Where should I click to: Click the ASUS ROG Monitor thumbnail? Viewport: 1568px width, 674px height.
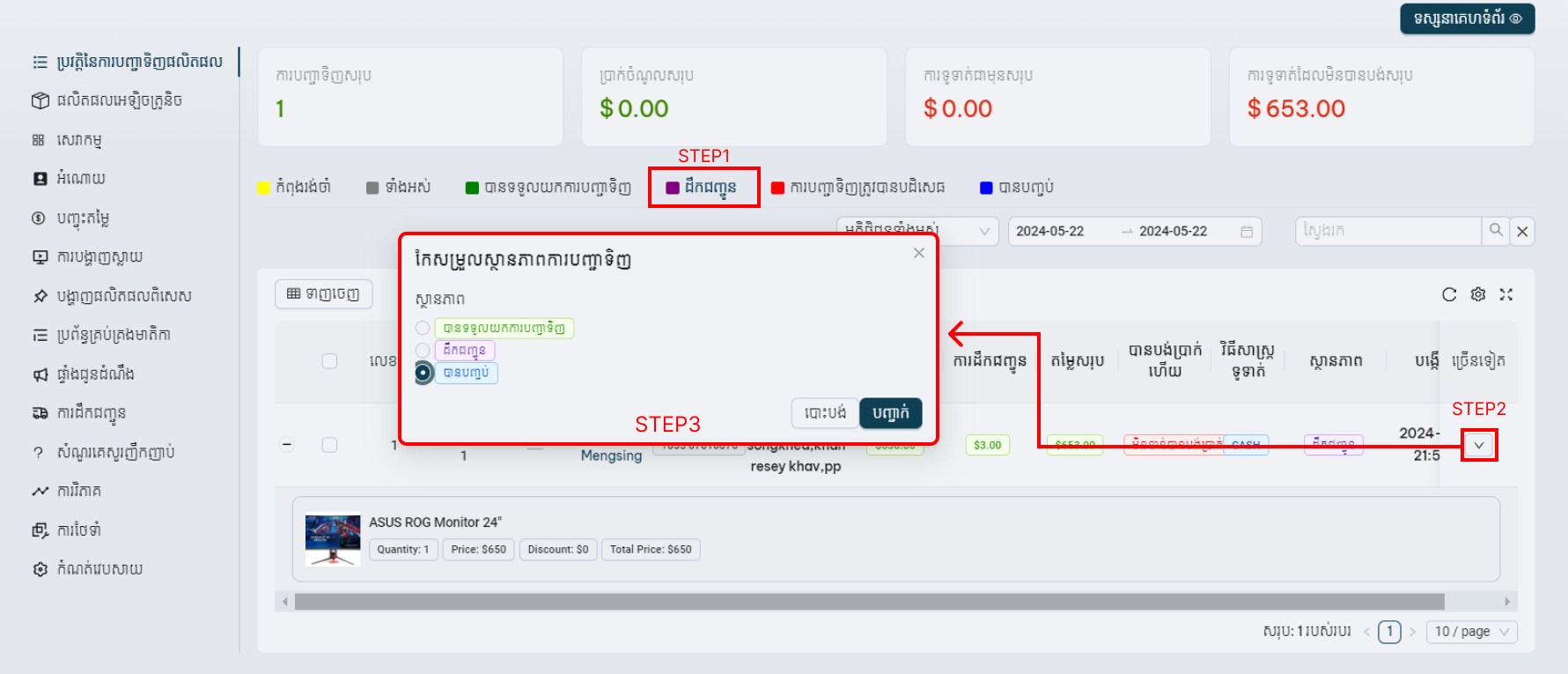point(333,540)
